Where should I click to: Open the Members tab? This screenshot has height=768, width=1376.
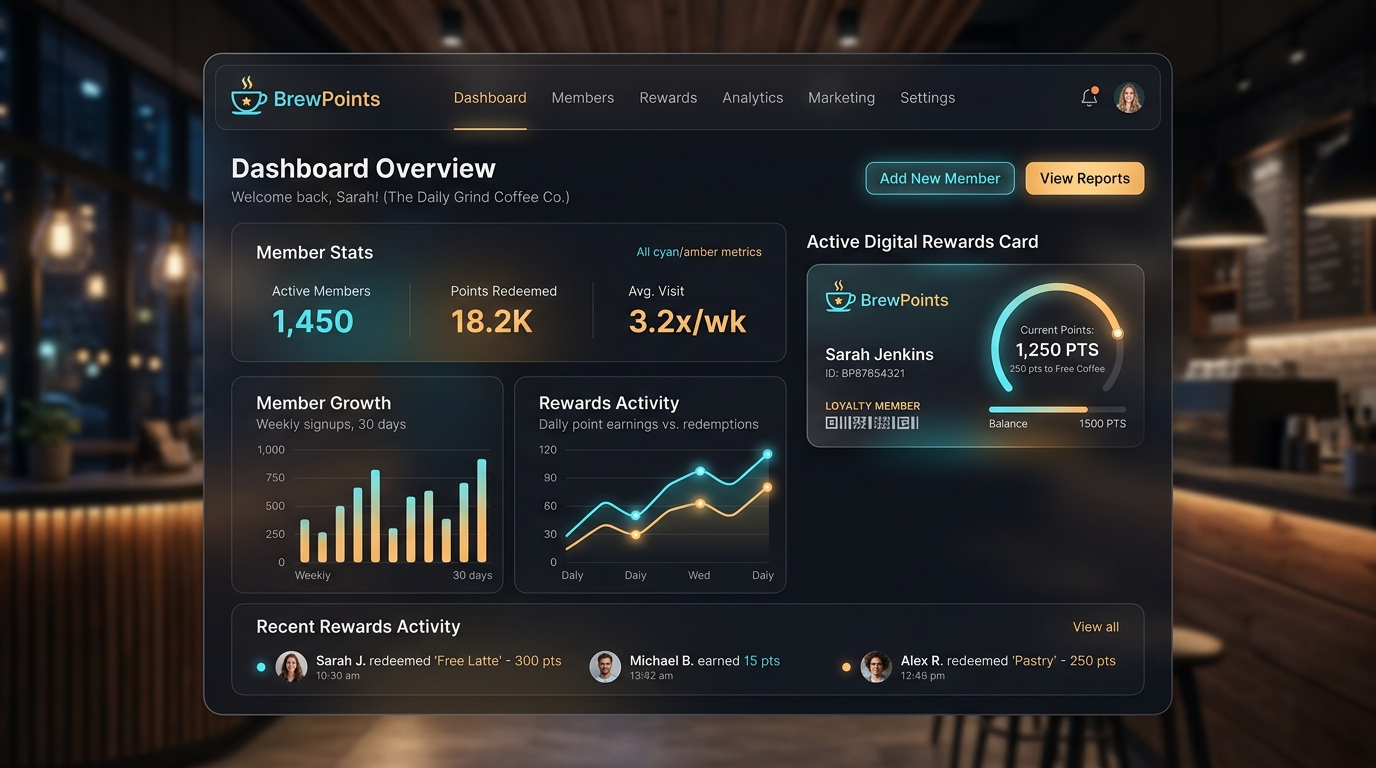pyautogui.click(x=583, y=98)
